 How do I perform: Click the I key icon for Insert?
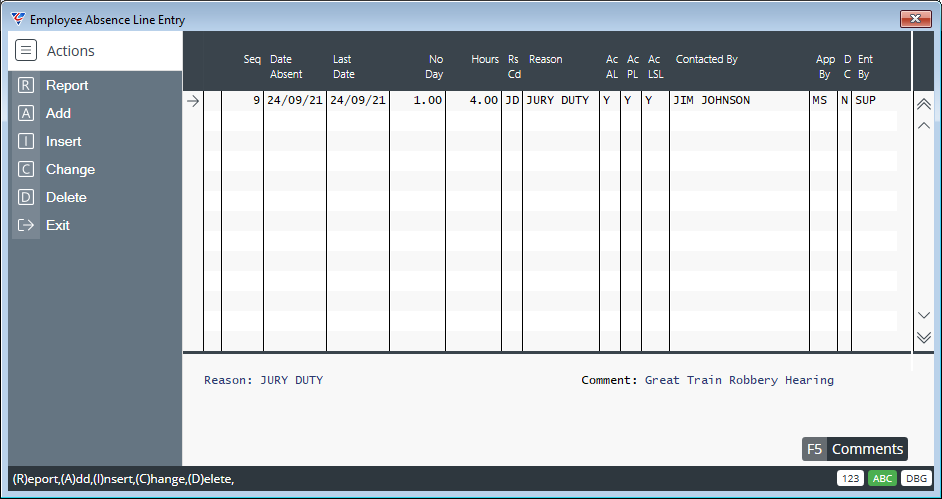tap(26, 141)
